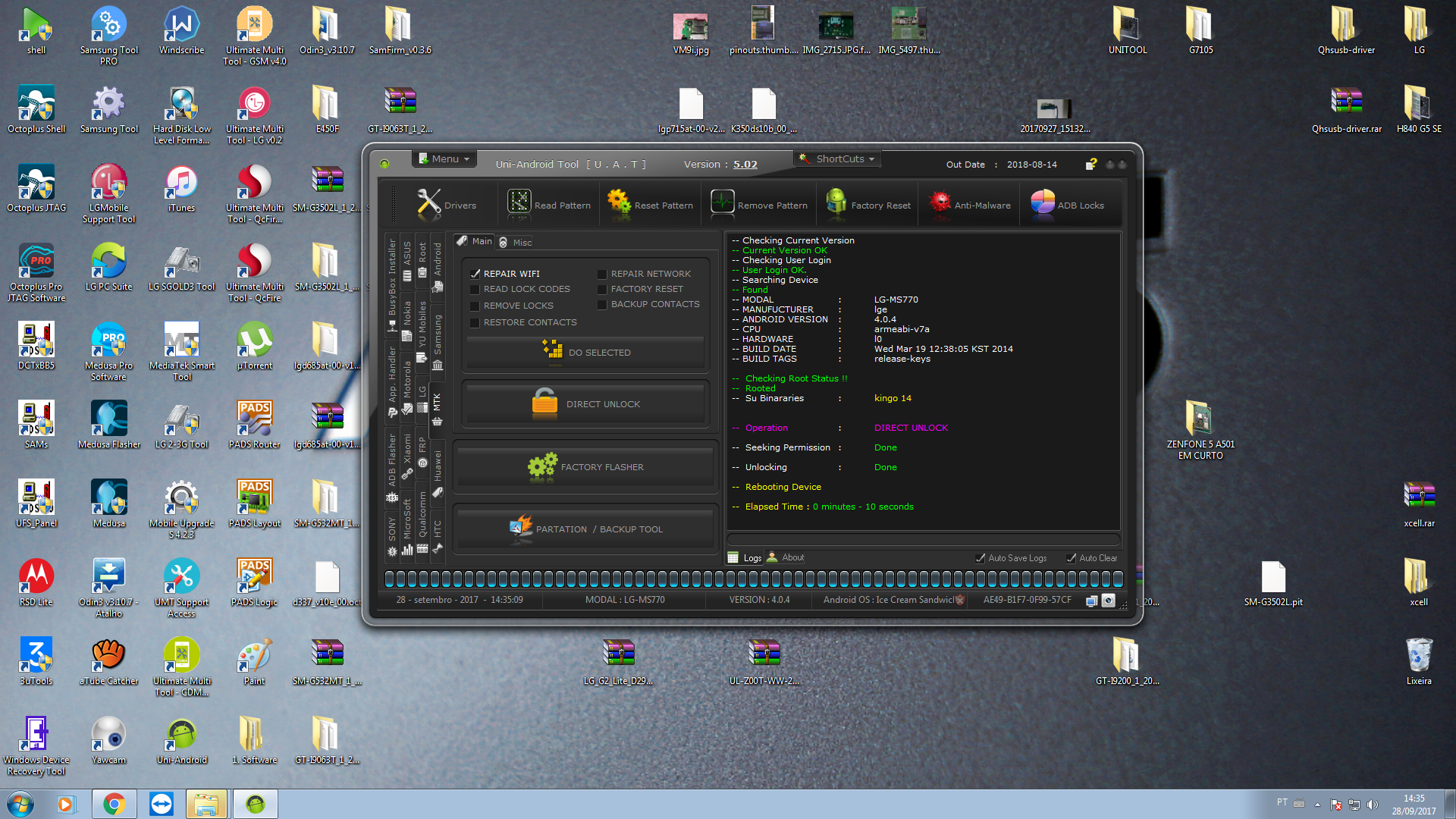Select the LG vertical tab
The width and height of the screenshot is (1456, 819).
click(422, 400)
